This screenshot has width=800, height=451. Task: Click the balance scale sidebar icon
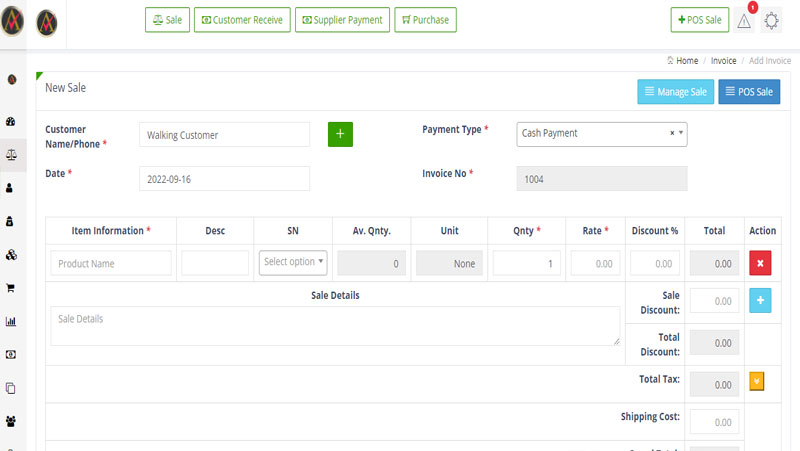coord(11,155)
